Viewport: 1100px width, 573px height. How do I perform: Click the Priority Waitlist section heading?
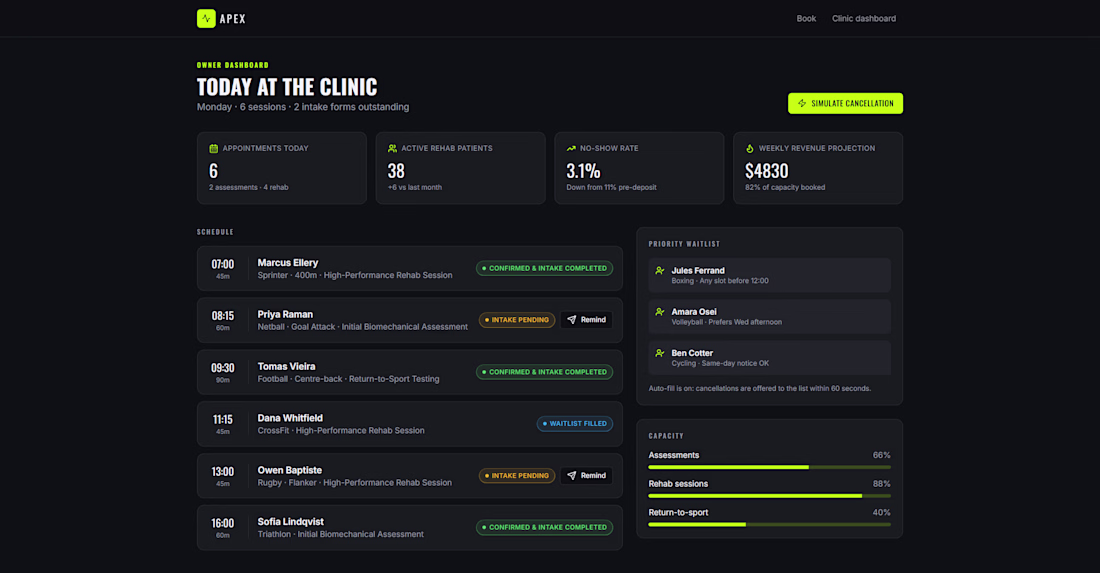[x=684, y=244]
